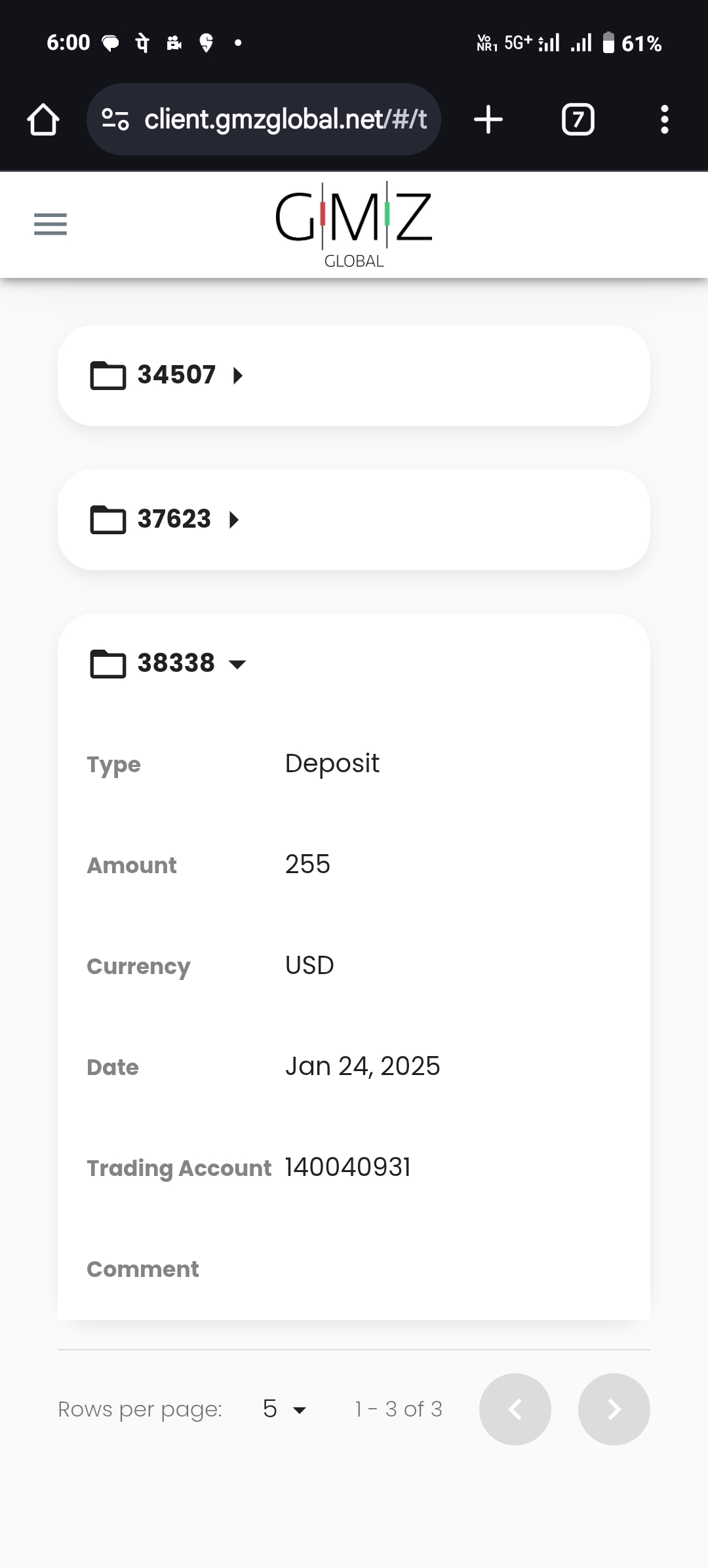Screen dimensions: 708x1568
Task: Click the folder icon beside 38338
Action: pos(108,664)
